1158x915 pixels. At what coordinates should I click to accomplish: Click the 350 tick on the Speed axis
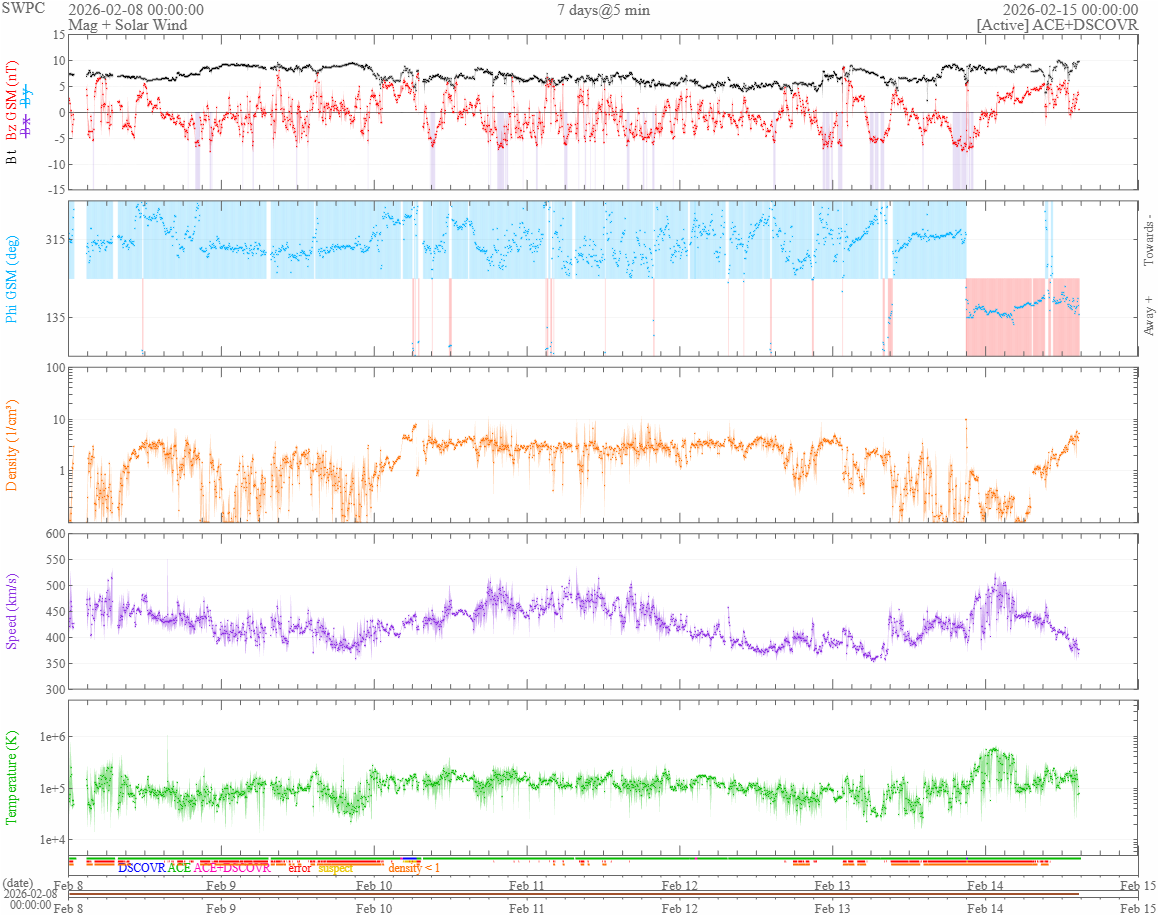[56, 663]
